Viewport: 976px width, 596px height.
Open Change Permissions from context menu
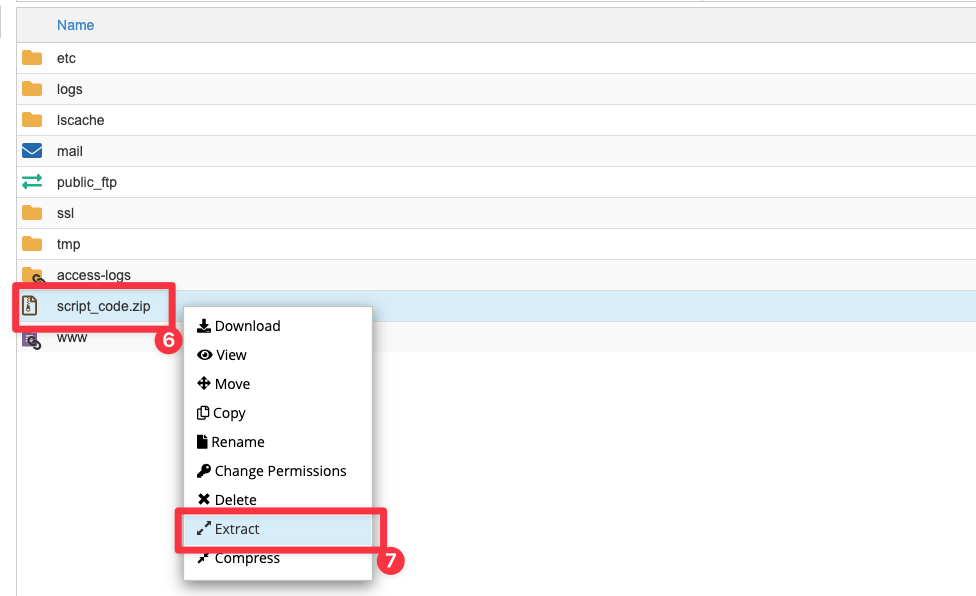279,471
